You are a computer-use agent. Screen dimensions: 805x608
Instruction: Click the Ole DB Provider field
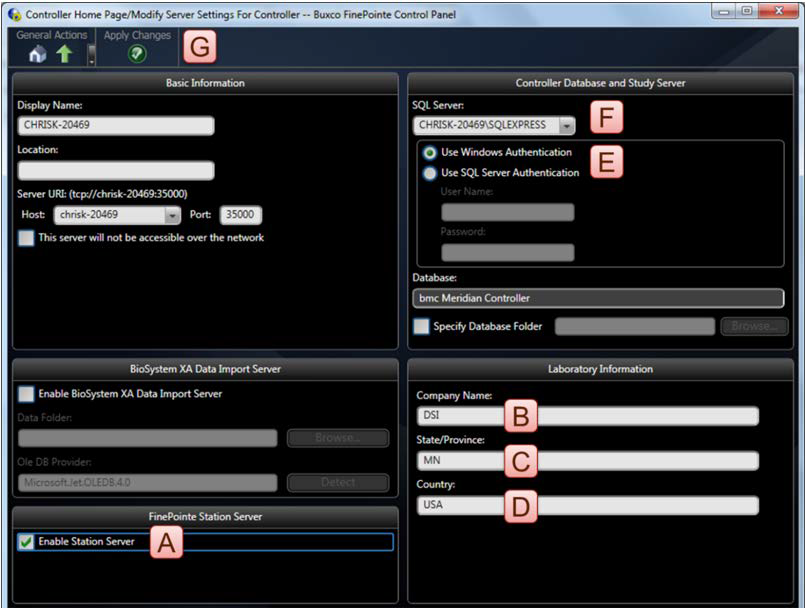click(148, 483)
